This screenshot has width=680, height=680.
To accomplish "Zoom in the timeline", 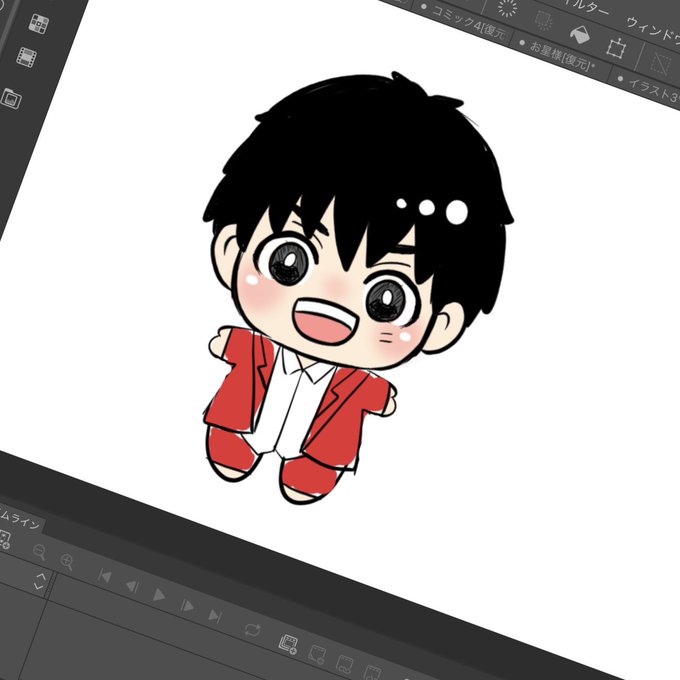I will click(x=67, y=562).
